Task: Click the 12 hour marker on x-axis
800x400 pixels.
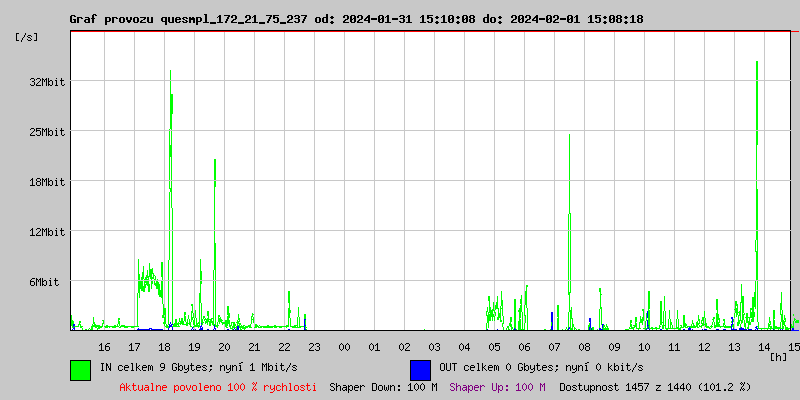Action: [x=705, y=346]
